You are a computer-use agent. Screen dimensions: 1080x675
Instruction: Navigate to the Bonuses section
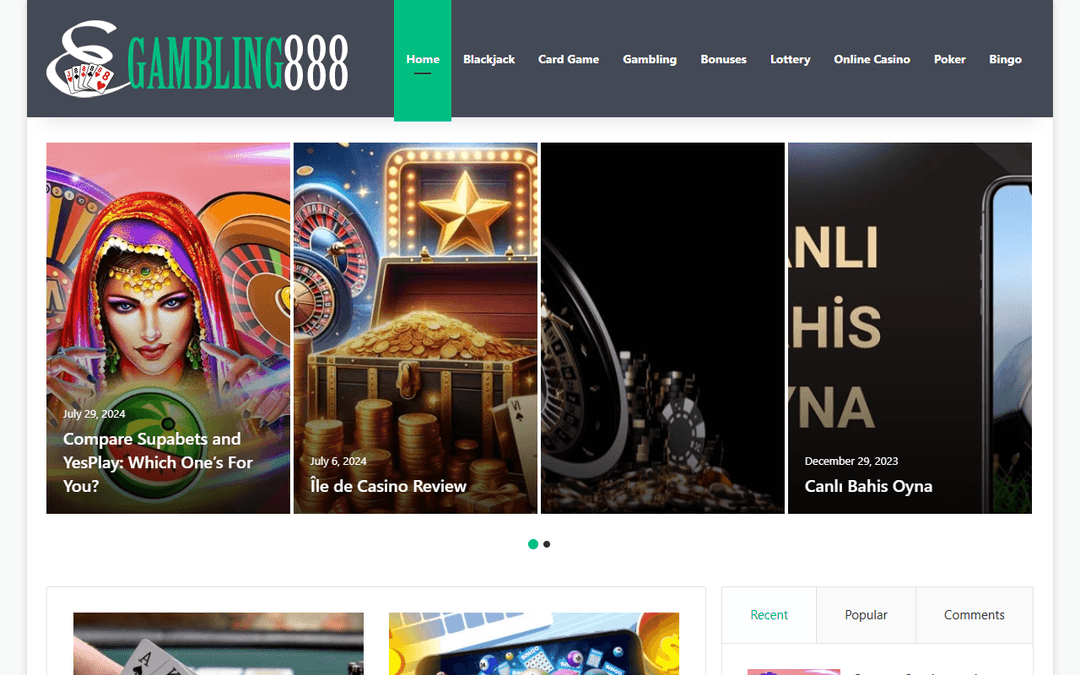coord(723,59)
